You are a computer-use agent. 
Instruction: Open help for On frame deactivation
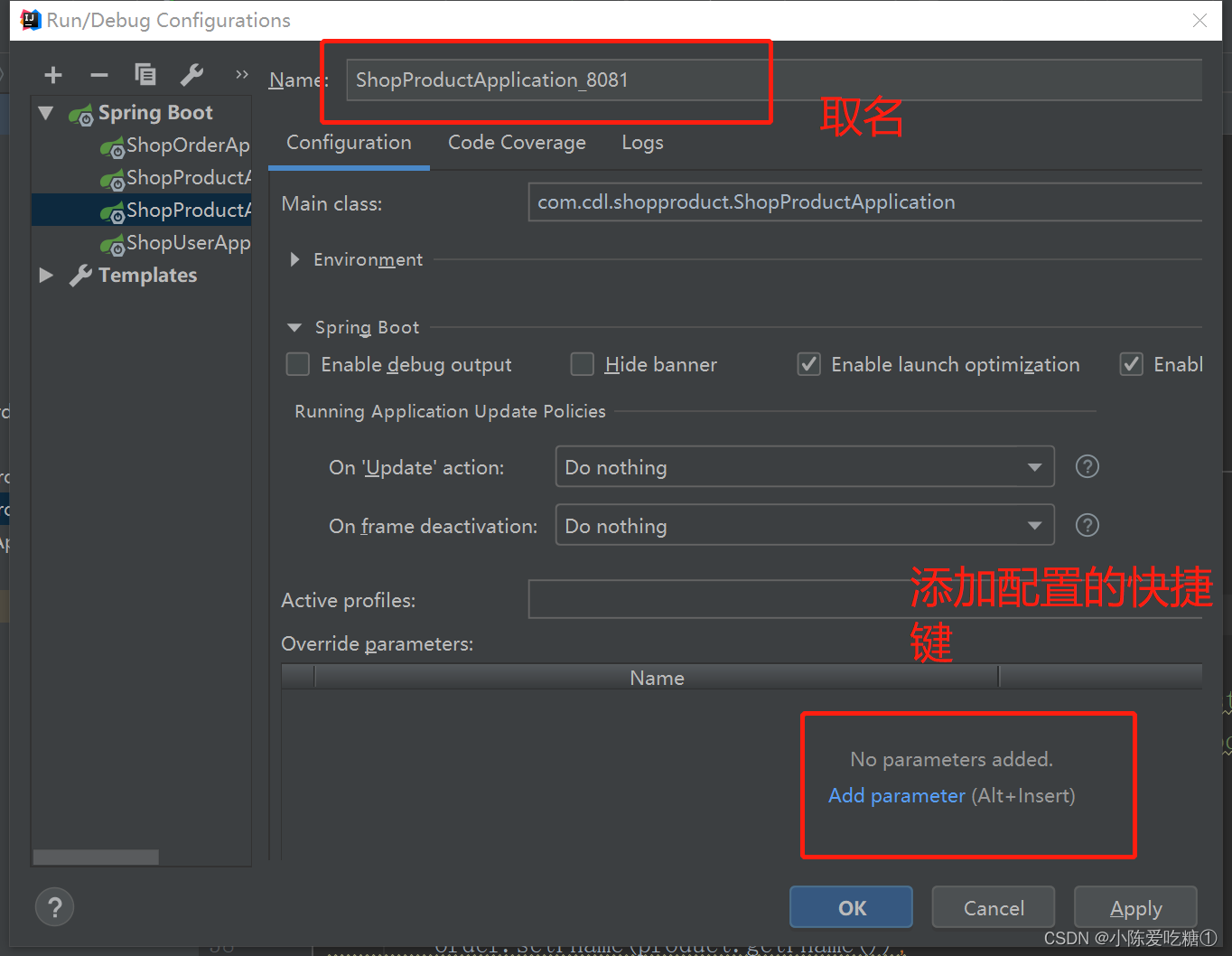[1087, 525]
